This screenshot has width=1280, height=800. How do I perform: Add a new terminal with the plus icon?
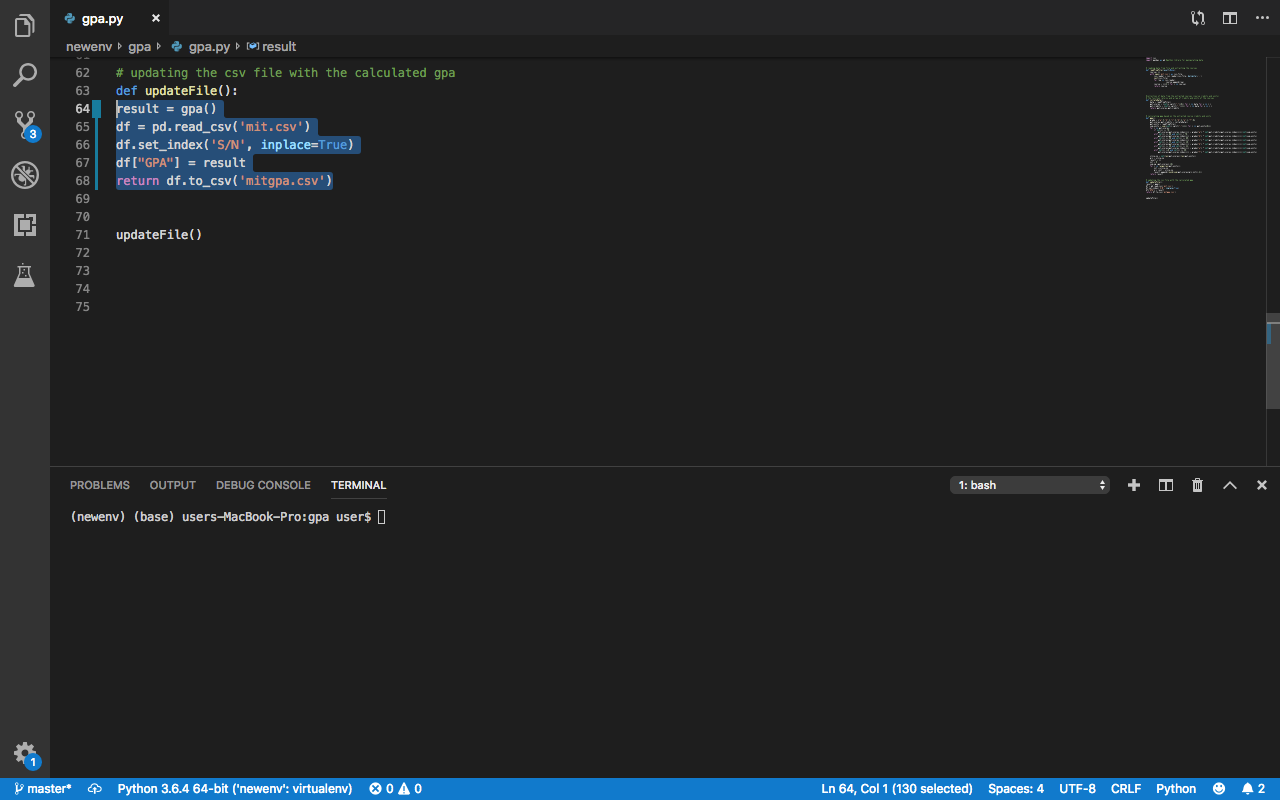tap(1133, 485)
